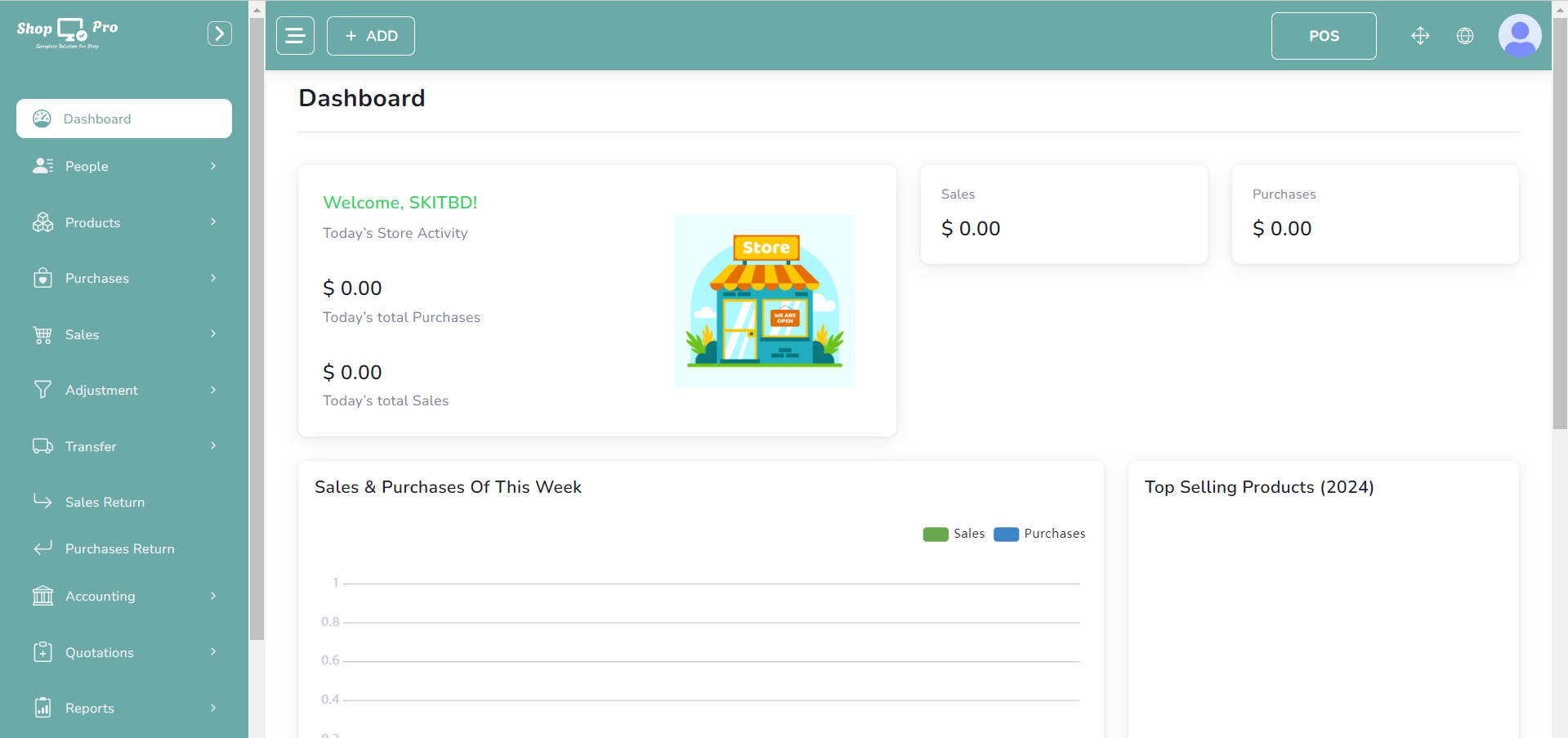Open the Purchases Return menu item
This screenshot has width=1568, height=738.
coord(119,548)
